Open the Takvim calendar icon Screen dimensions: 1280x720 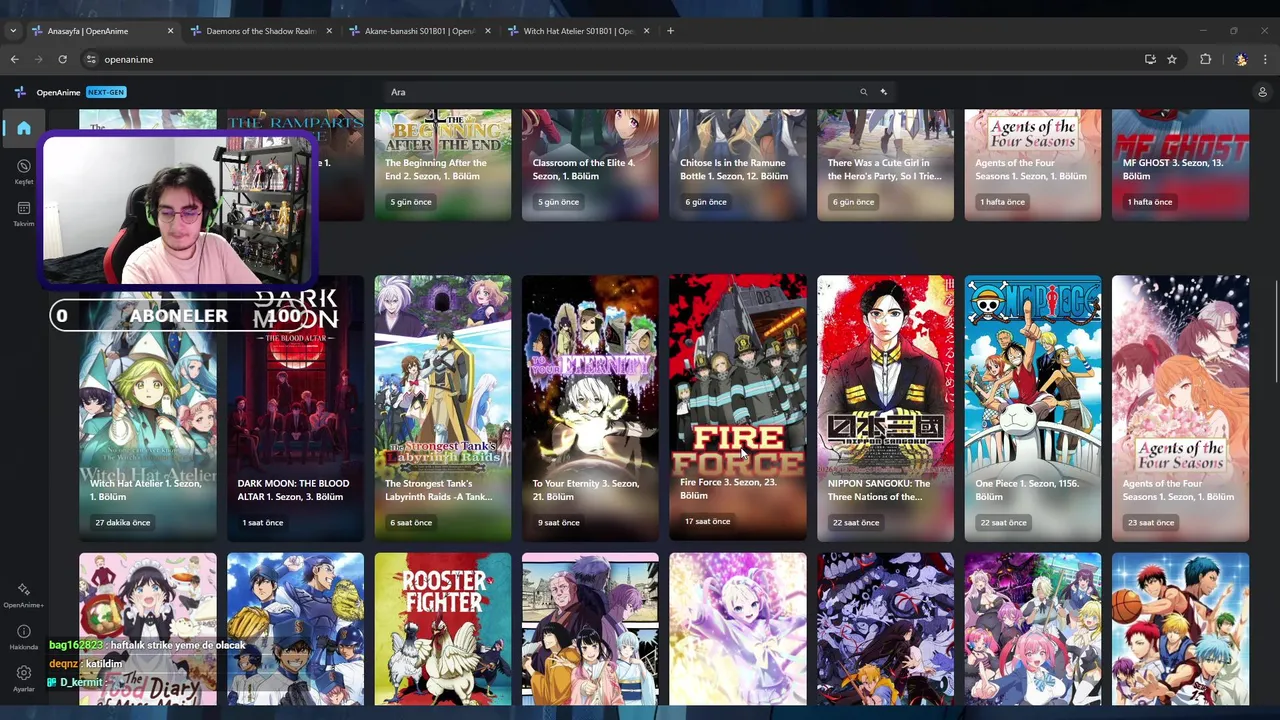tap(24, 209)
